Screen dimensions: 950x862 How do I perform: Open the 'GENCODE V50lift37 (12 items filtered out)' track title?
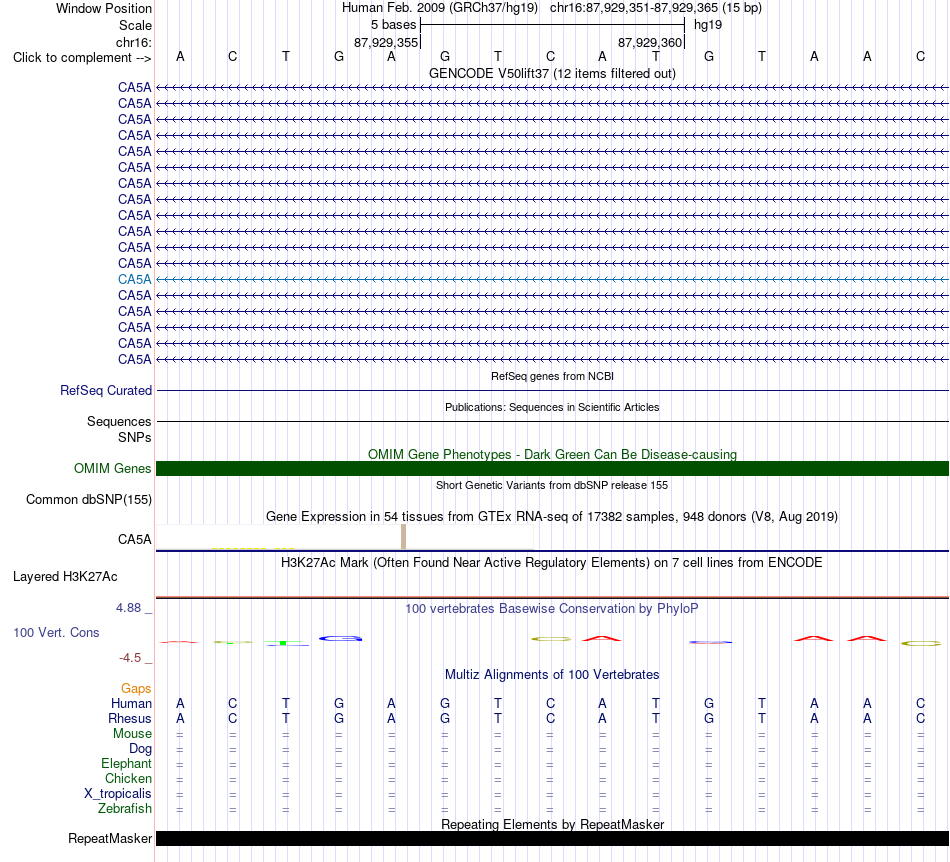pos(552,73)
